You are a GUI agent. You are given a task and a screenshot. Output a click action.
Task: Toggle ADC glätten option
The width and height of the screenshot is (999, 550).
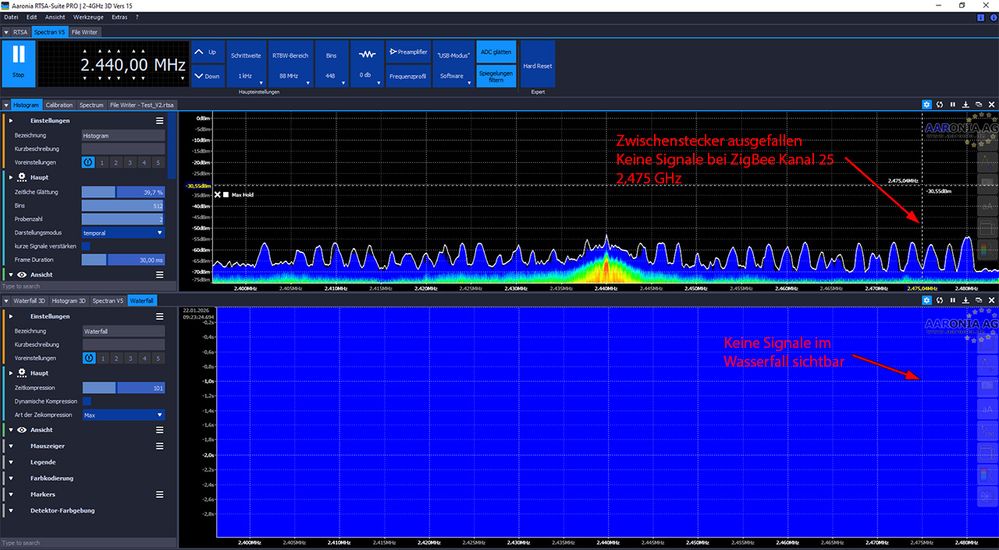point(495,51)
